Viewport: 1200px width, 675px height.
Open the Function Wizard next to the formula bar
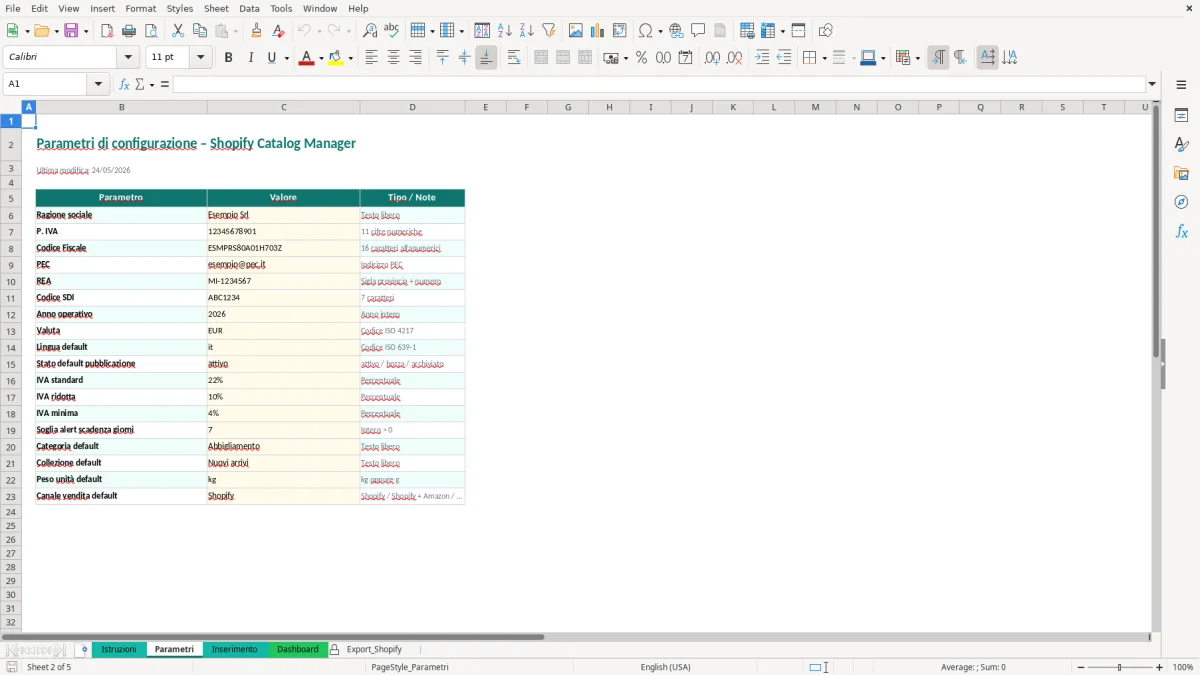click(125, 84)
